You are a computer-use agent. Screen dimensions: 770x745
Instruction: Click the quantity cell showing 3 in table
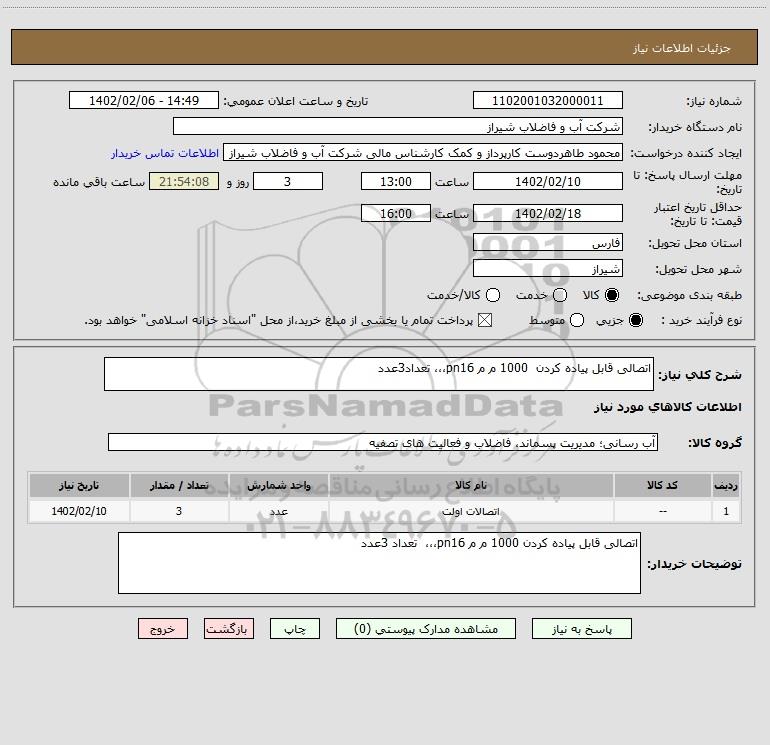point(179,511)
